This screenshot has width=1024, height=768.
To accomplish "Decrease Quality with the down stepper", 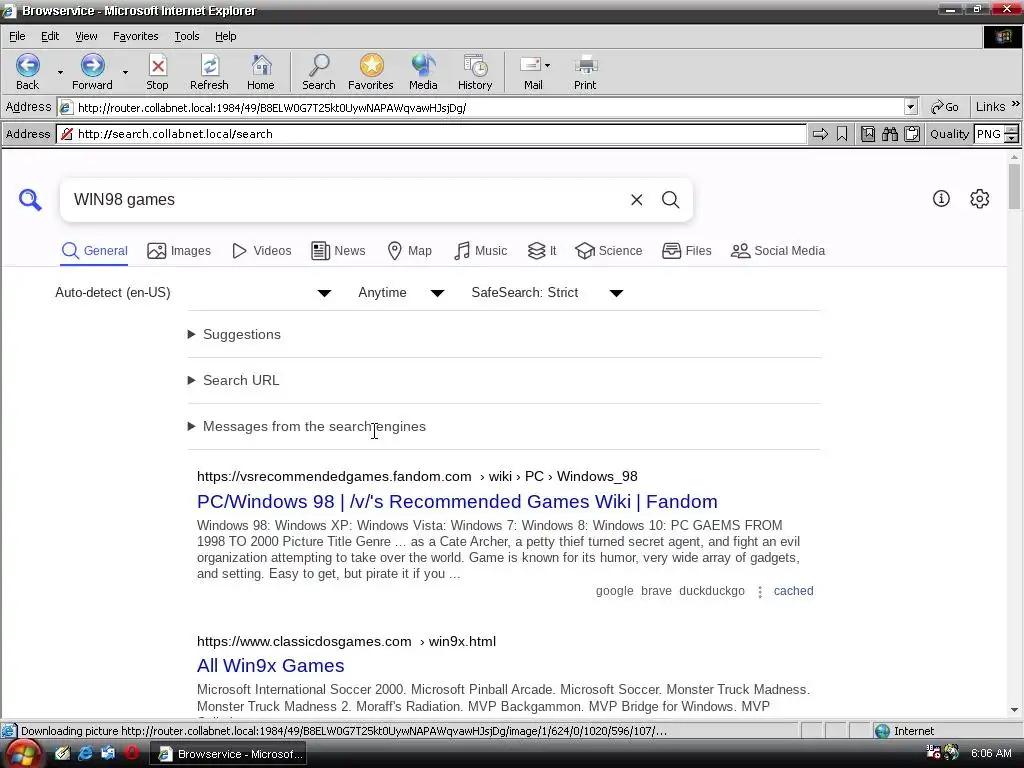I will tap(1012, 138).
